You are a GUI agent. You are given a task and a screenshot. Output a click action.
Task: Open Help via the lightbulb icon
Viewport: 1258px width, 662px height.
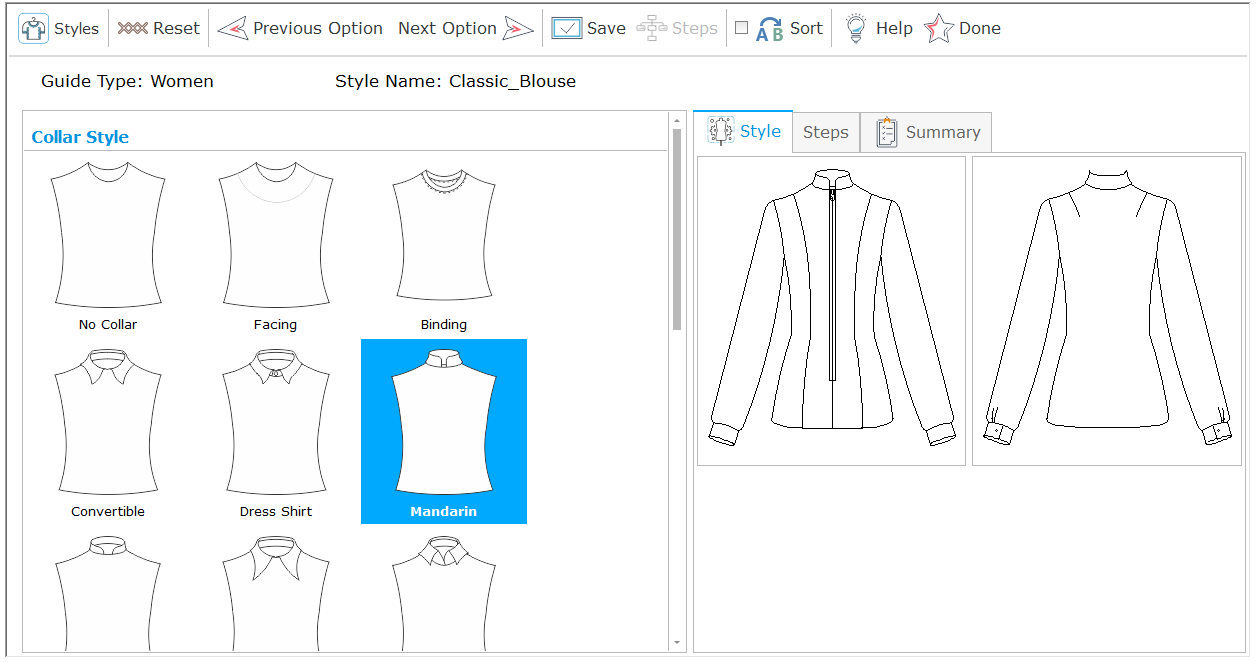pyautogui.click(x=856, y=28)
